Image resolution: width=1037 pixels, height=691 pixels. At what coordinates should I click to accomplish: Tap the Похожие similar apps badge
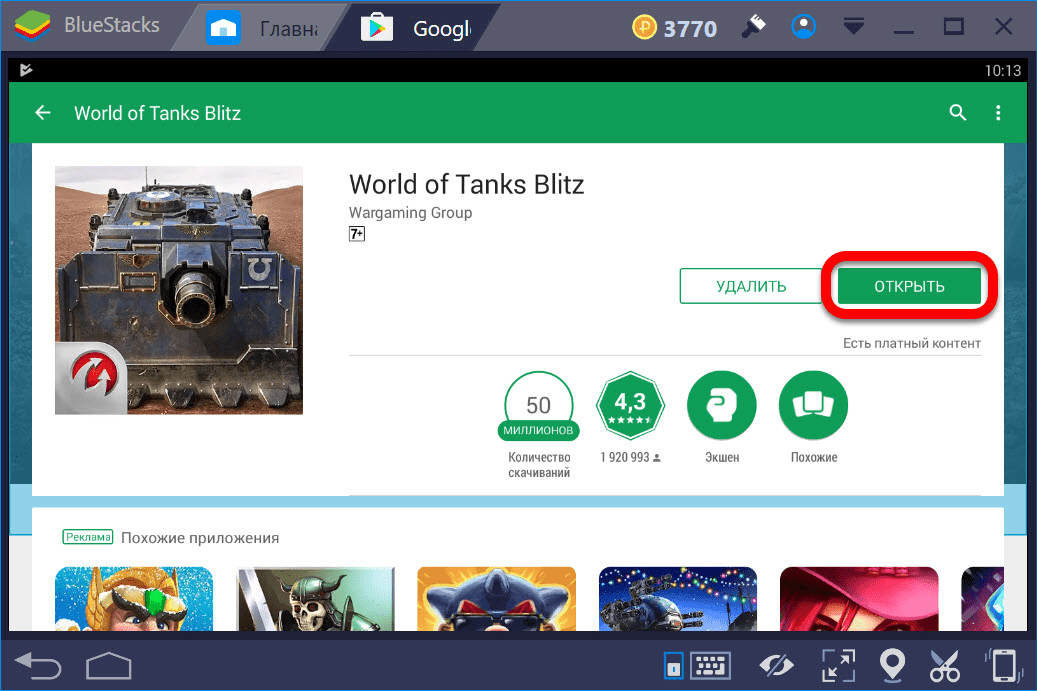pyautogui.click(x=813, y=405)
